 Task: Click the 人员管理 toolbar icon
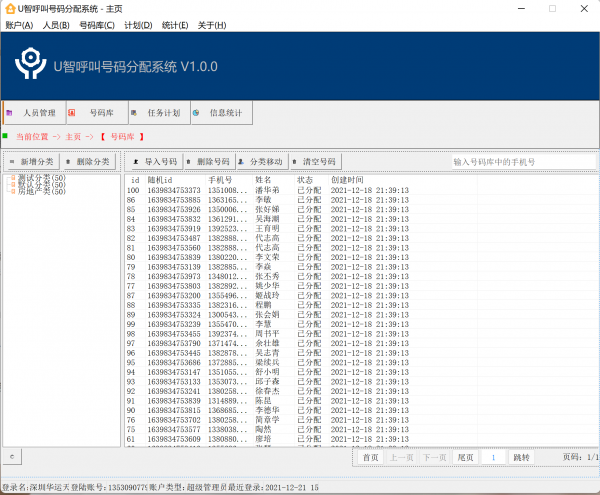click(x=33, y=113)
